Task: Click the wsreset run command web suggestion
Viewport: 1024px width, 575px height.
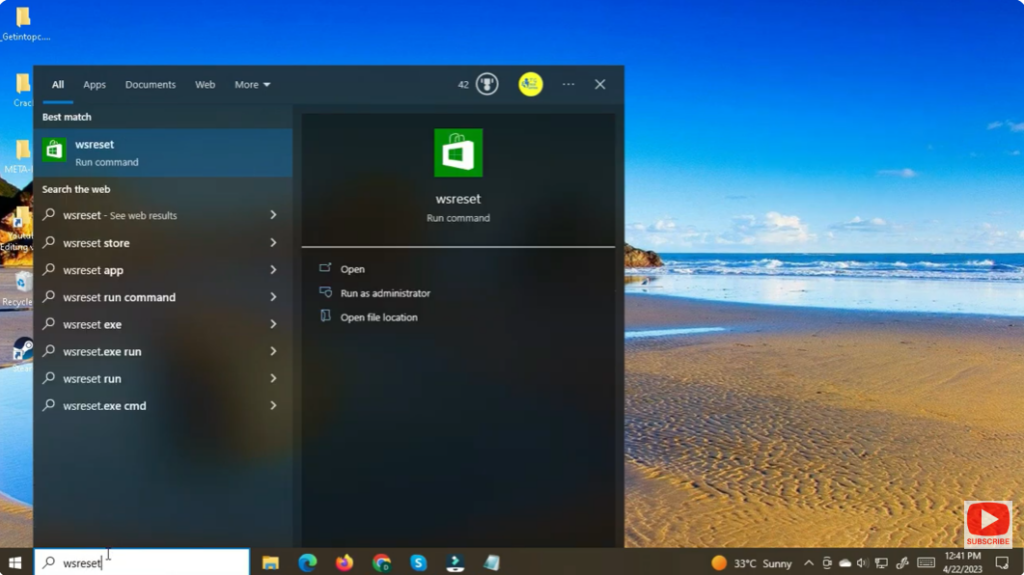Action: pos(119,297)
